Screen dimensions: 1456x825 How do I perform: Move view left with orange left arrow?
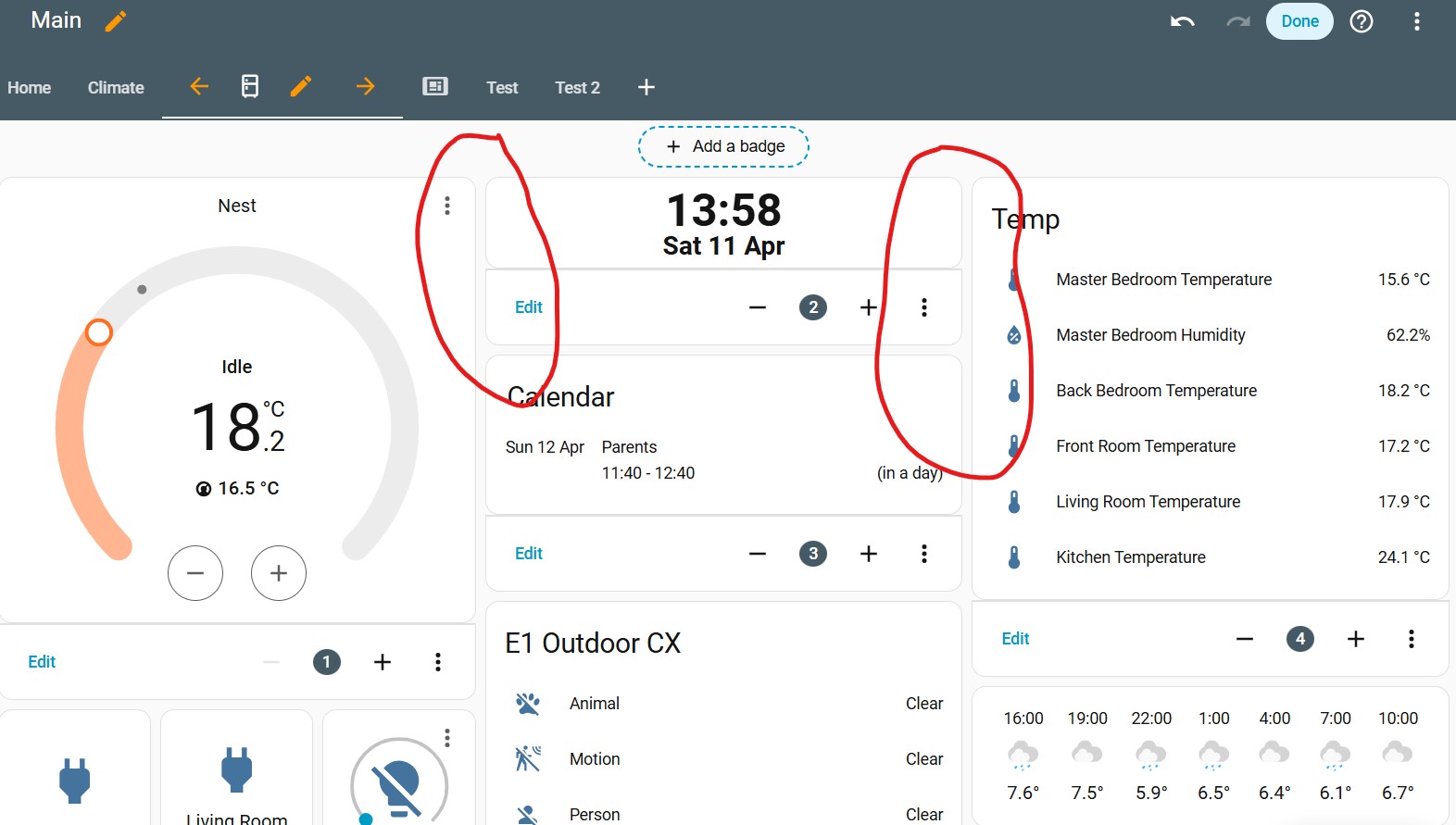point(199,86)
